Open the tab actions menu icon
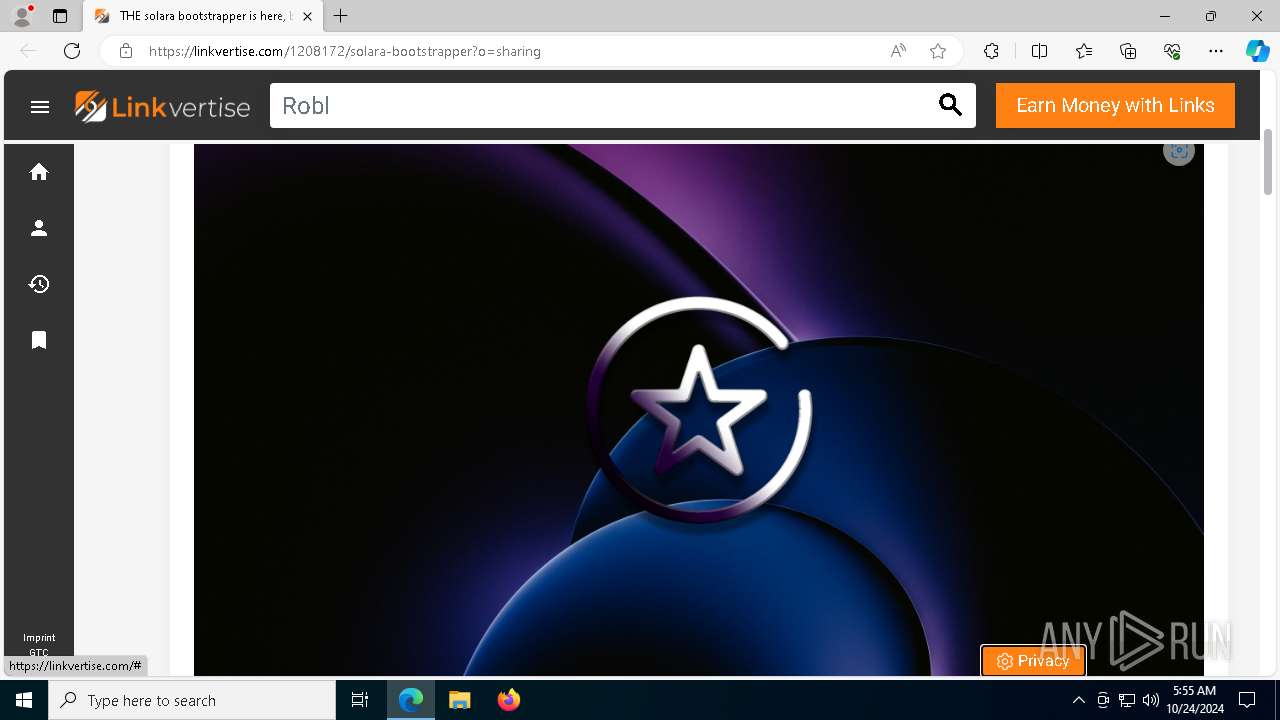Viewport: 1280px width, 720px height. pyautogui.click(x=60, y=16)
